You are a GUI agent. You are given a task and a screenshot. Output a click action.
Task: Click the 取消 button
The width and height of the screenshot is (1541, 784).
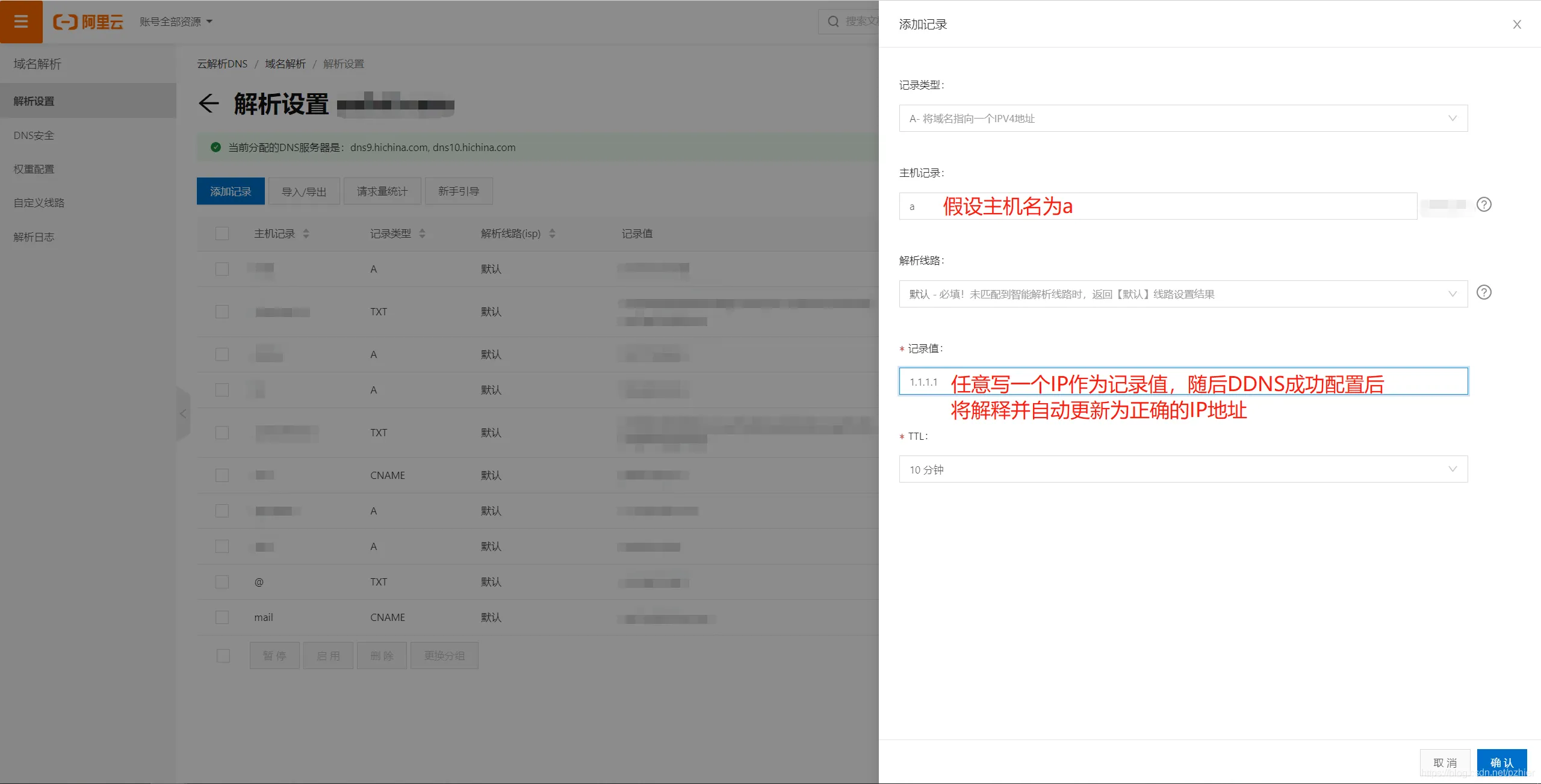pos(1445,763)
